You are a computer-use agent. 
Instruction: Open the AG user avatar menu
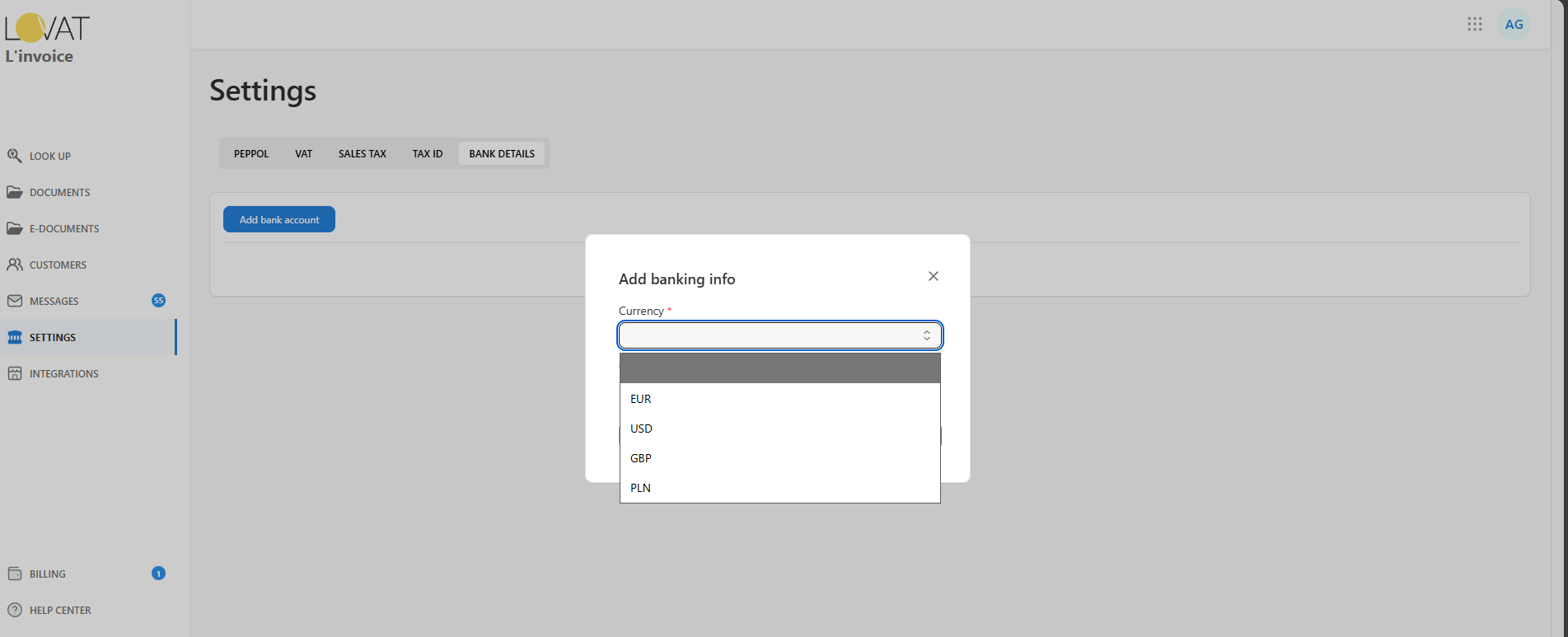1514,24
